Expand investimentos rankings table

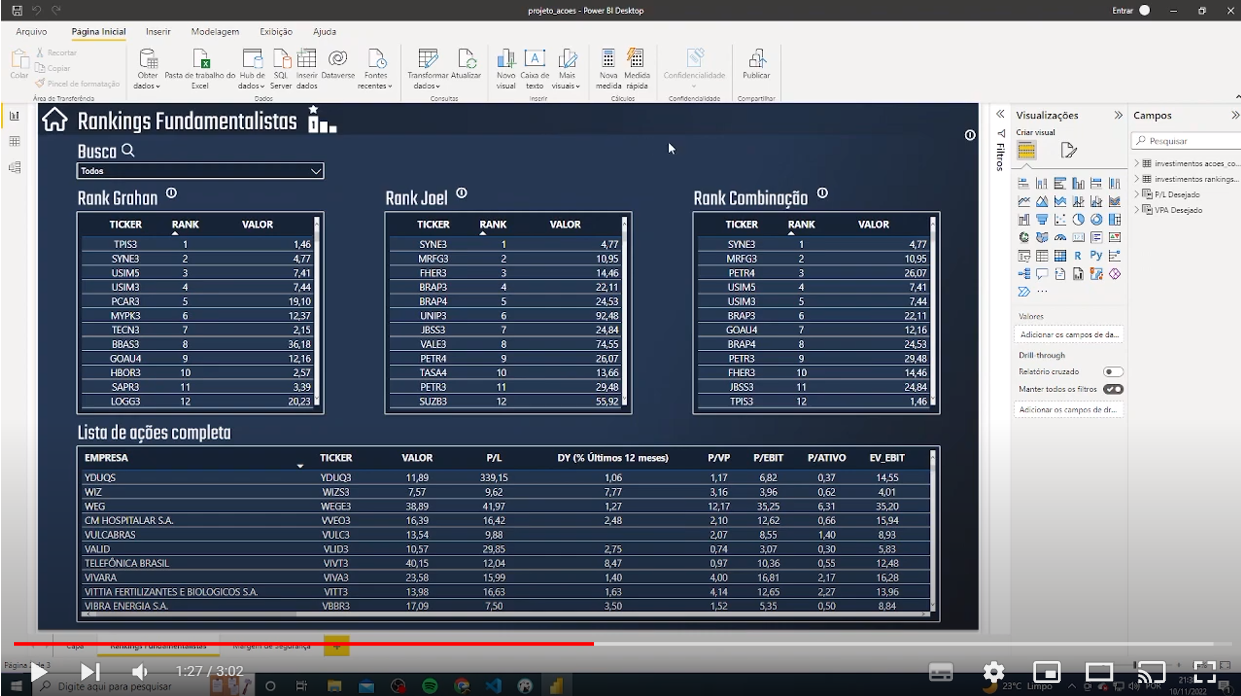click(1137, 179)
